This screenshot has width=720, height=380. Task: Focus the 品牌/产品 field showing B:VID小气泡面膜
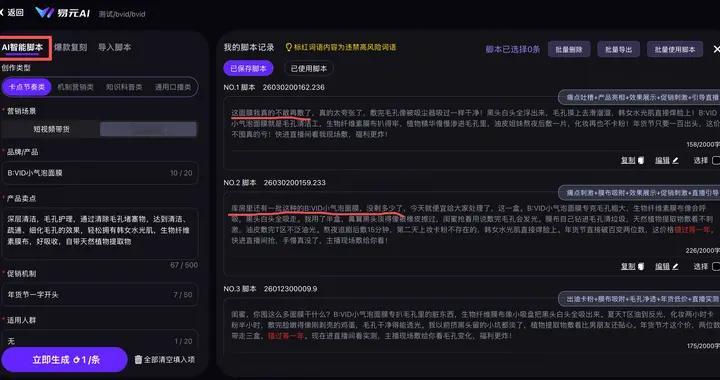[x=100, y=173]
